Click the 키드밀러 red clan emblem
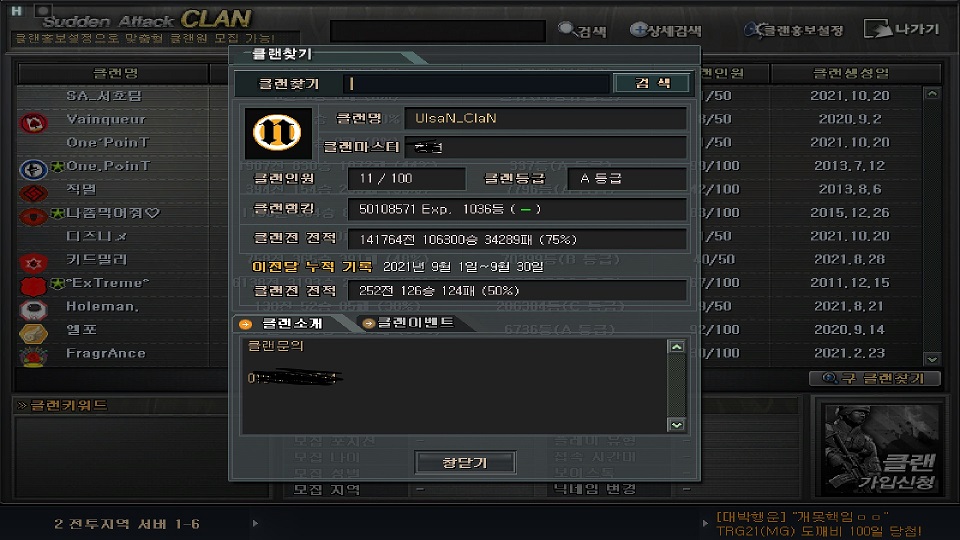 point(33,263)
